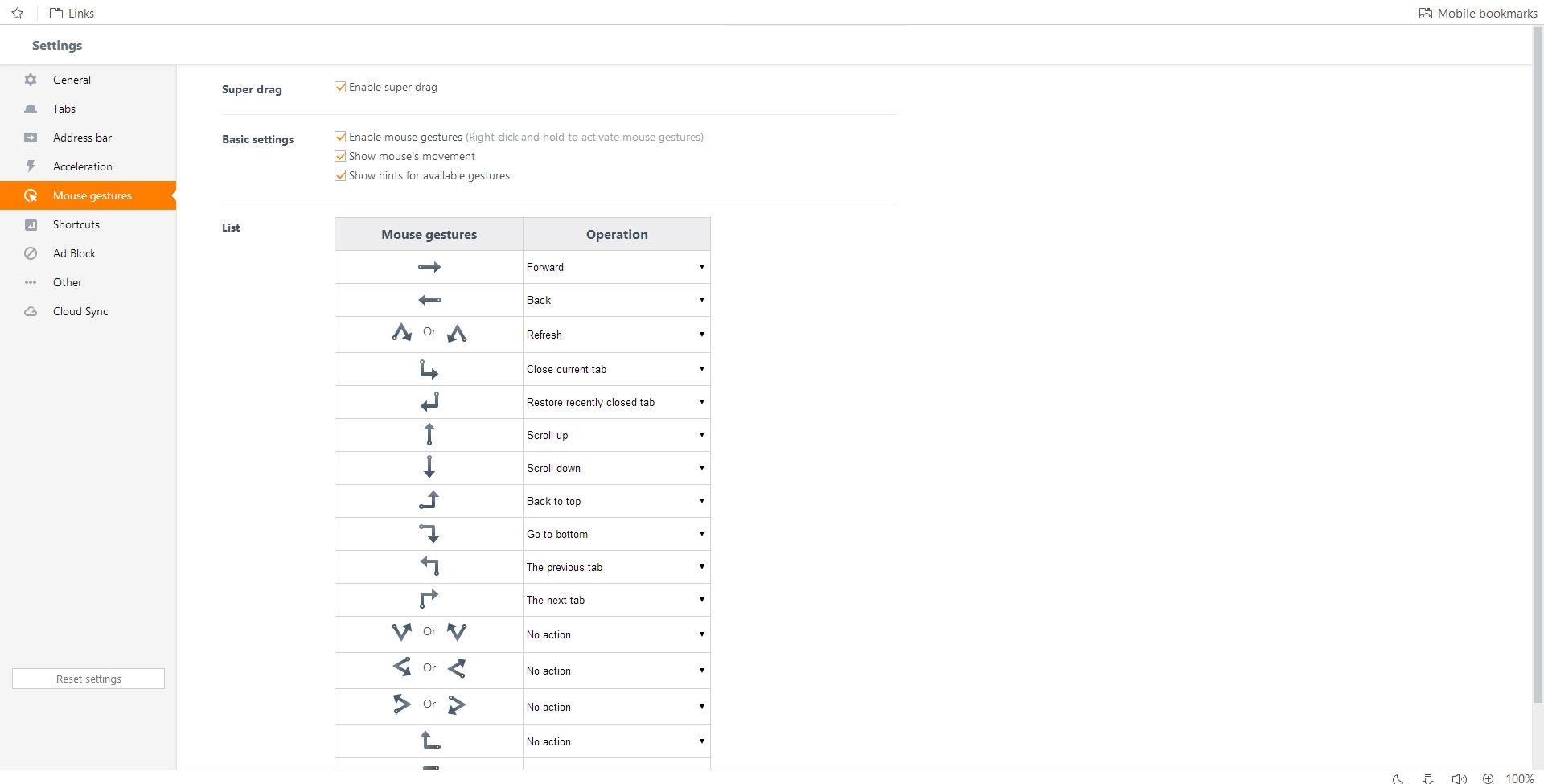Screen dimensions: 1544x784
Task: Uncheck Enable mouse gestures option
Action: (x=340, y=137)
